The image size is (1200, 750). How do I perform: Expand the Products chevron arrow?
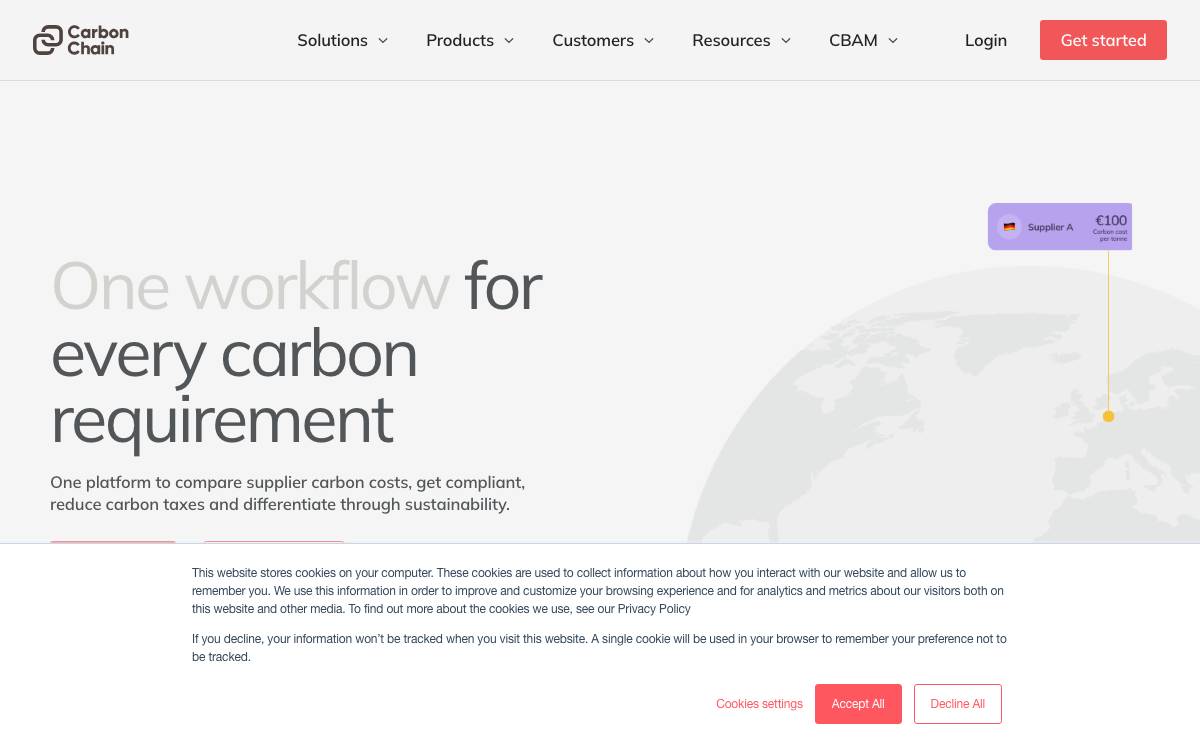click(x=508, y=41)
